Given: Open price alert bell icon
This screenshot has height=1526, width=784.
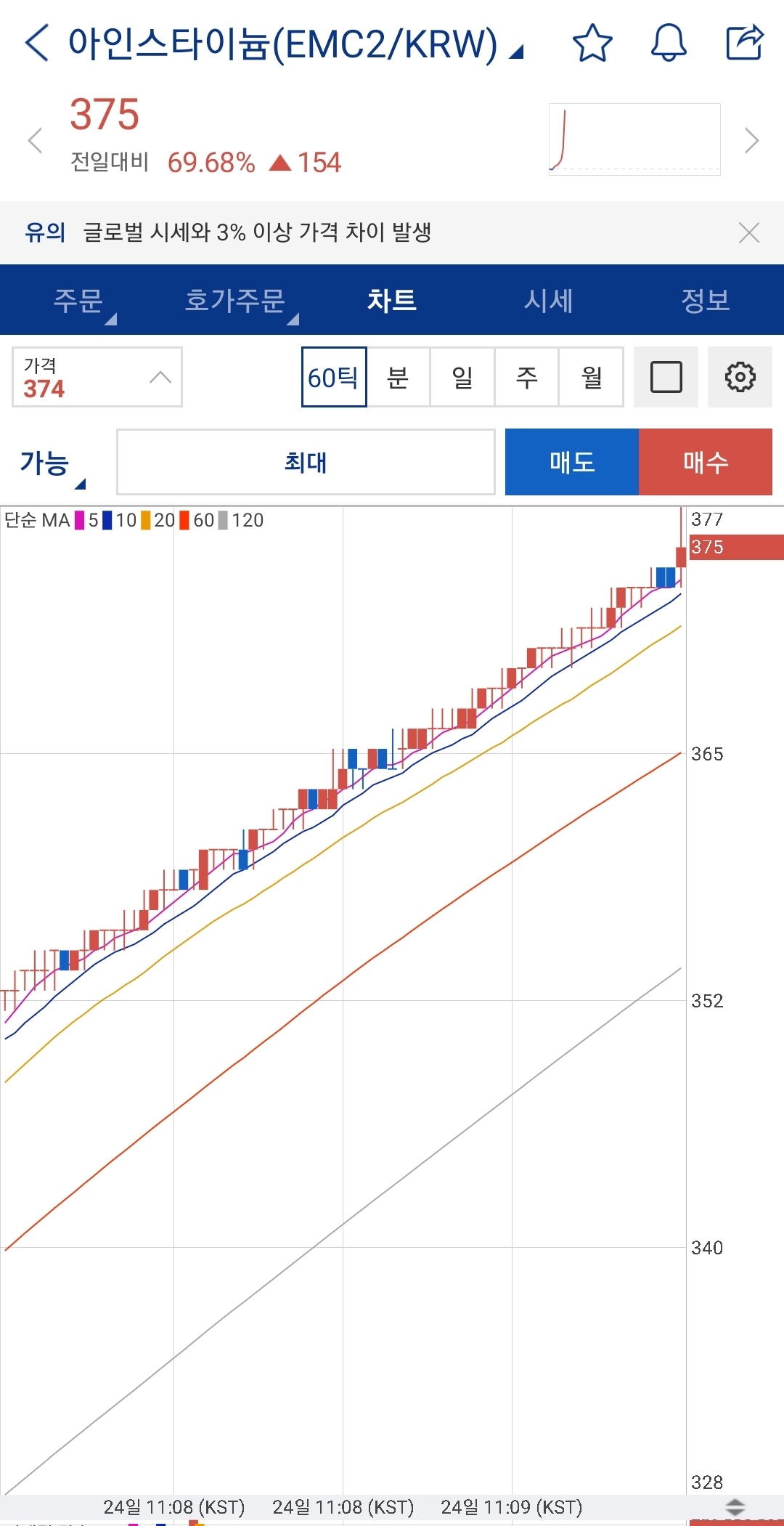Looking at the screenshot, I should (x=669, y=43).
